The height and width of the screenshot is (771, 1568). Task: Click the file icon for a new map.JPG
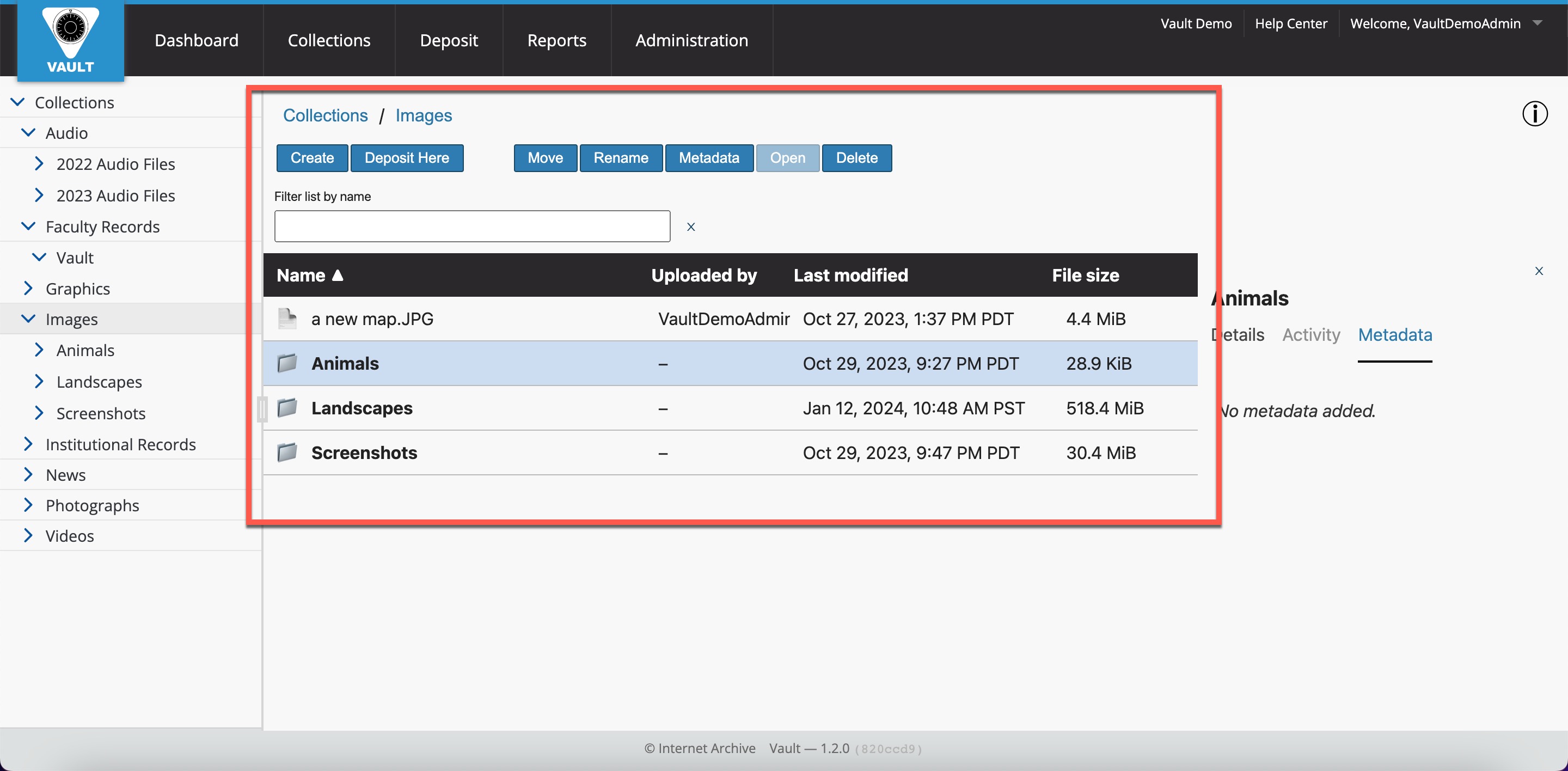pos(287,319)
